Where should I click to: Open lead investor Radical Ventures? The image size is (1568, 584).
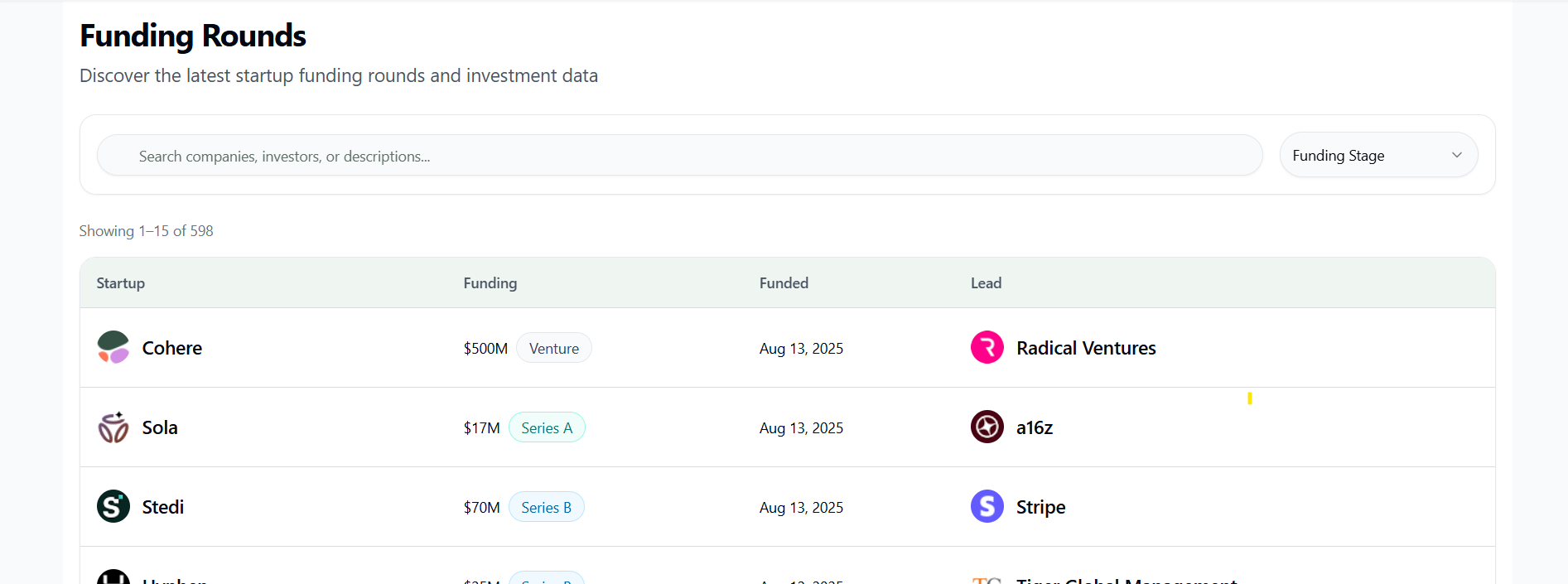(x=1086, y=348)
